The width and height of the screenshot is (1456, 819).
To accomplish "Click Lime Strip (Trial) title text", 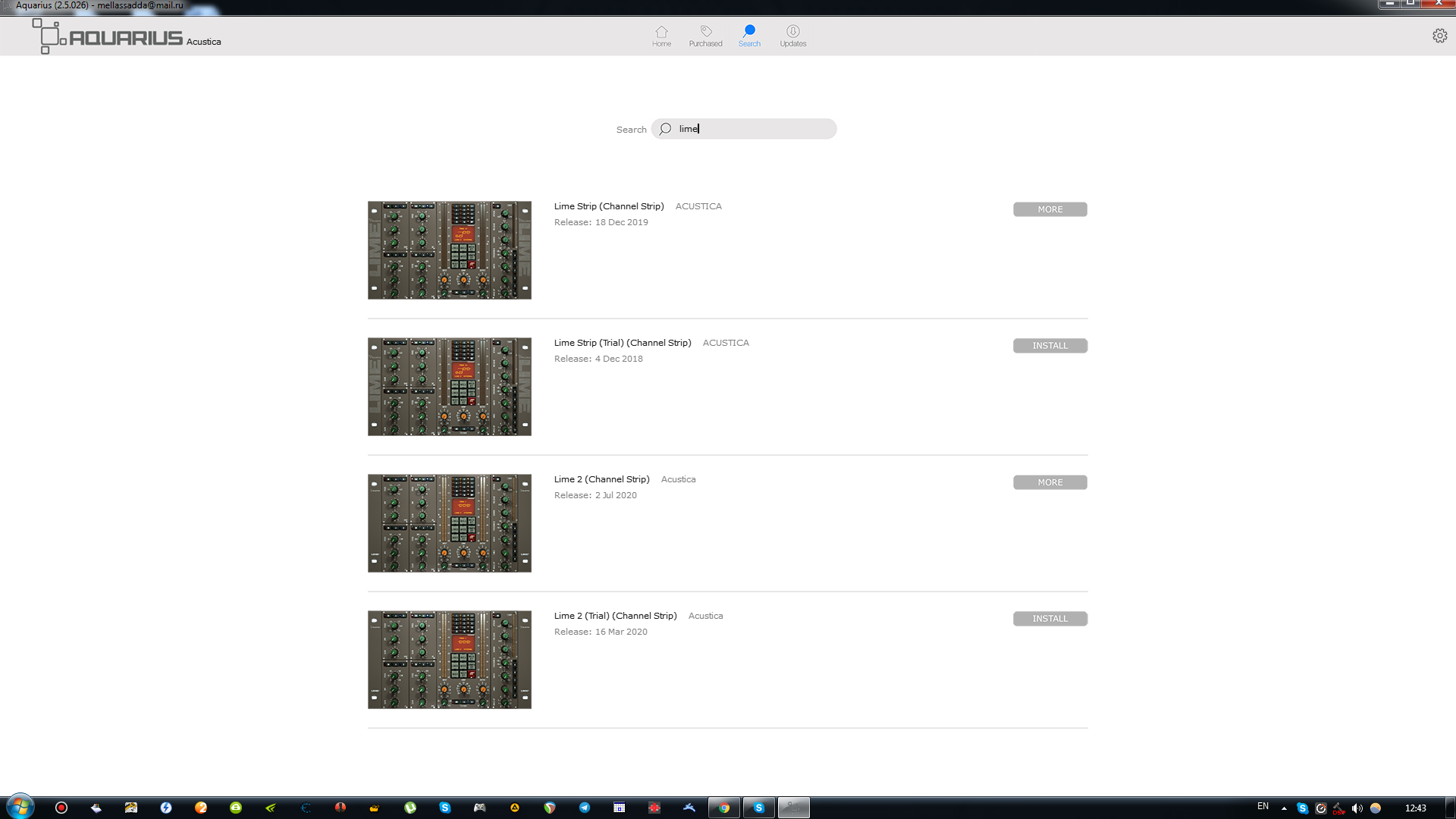I will (x=622, y=343).
